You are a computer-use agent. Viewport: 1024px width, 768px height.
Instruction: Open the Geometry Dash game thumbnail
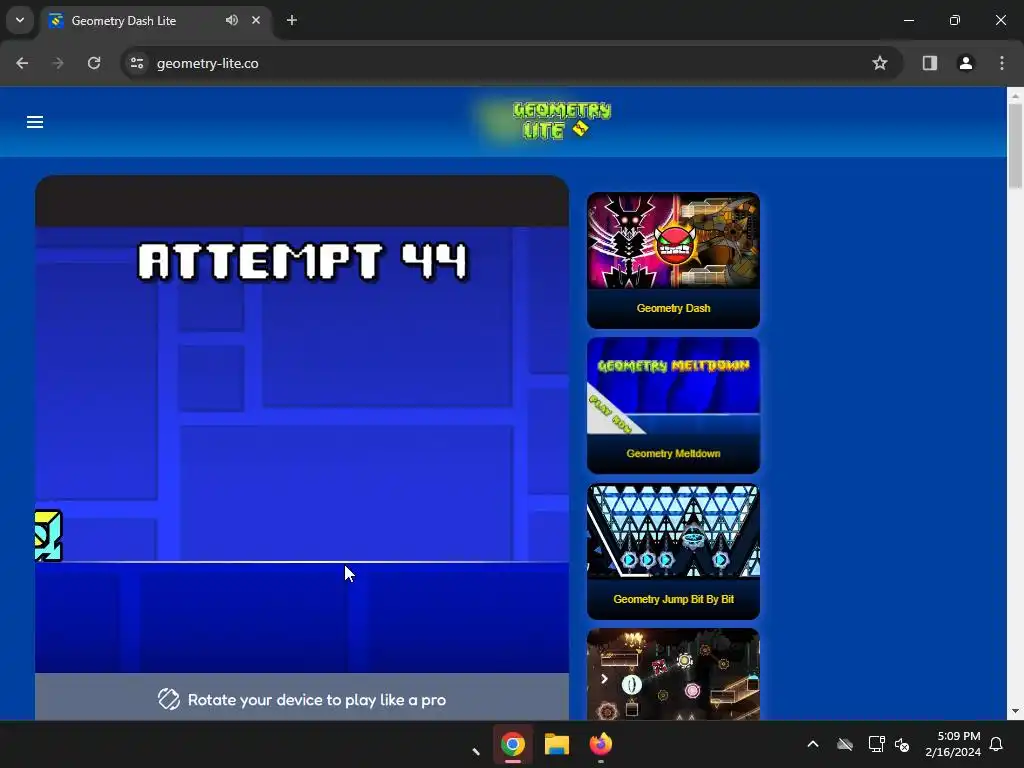673,240
